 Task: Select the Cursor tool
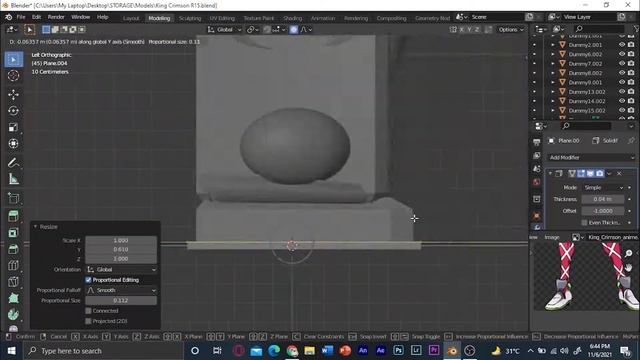tap(13, 76)
